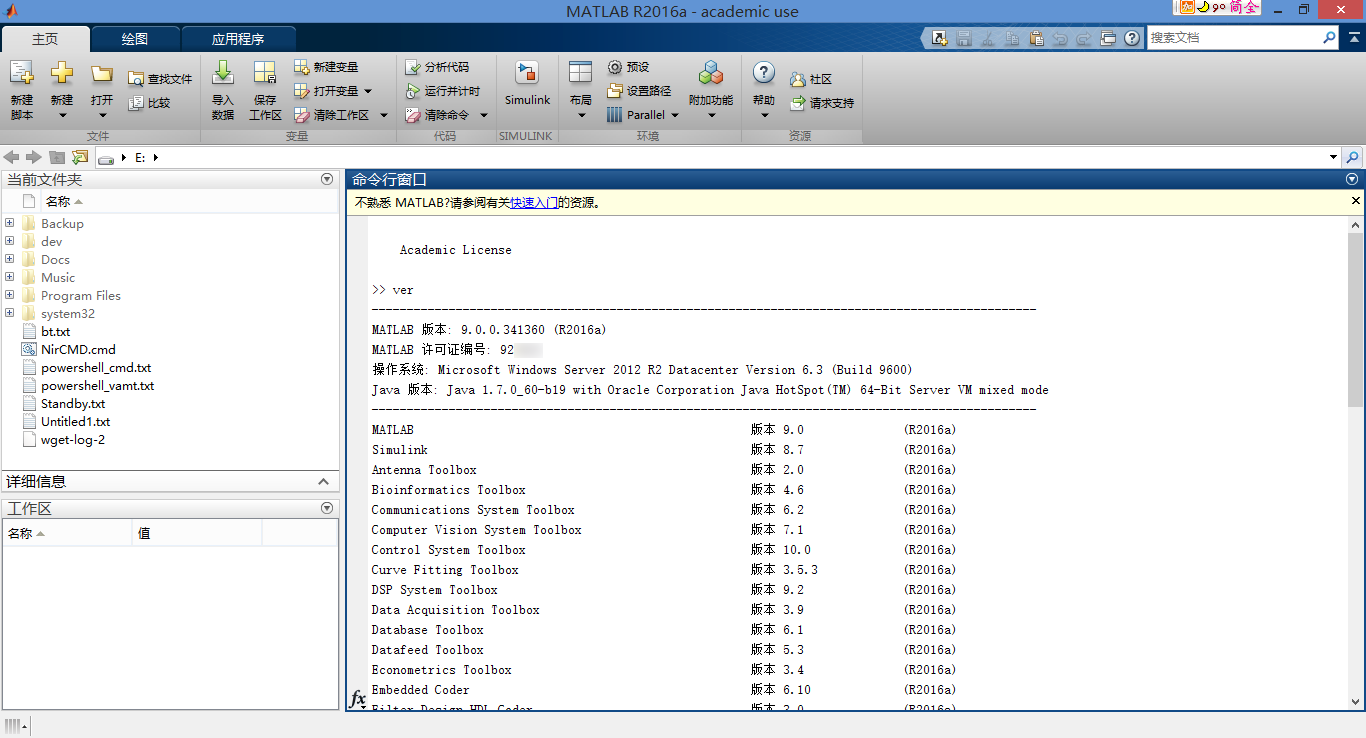The image size is (1366, 738).
Task: Select the Program Files folder
Action: coord(81,295)
